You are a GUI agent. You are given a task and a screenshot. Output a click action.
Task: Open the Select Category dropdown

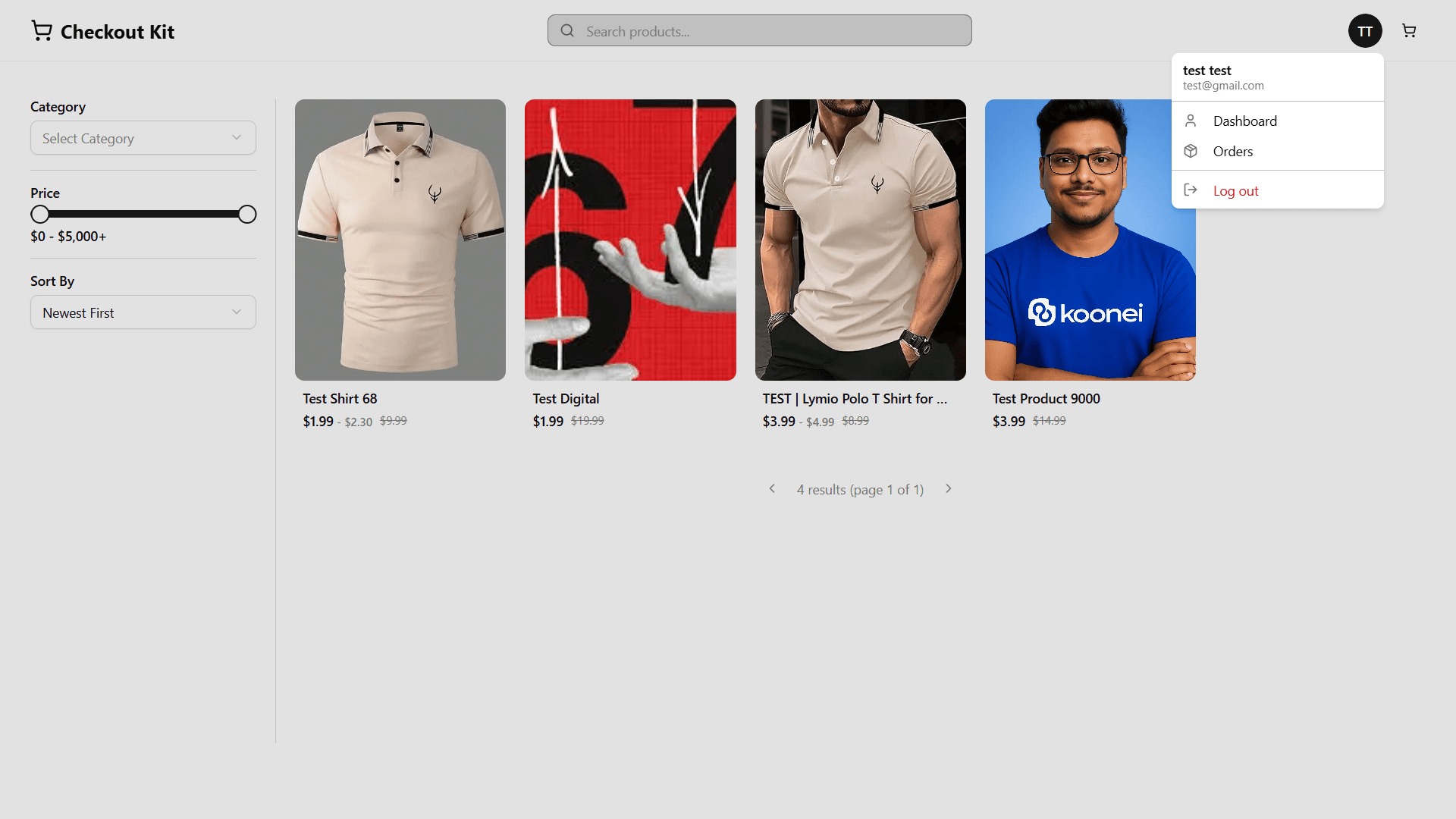[x=143, y=137]
